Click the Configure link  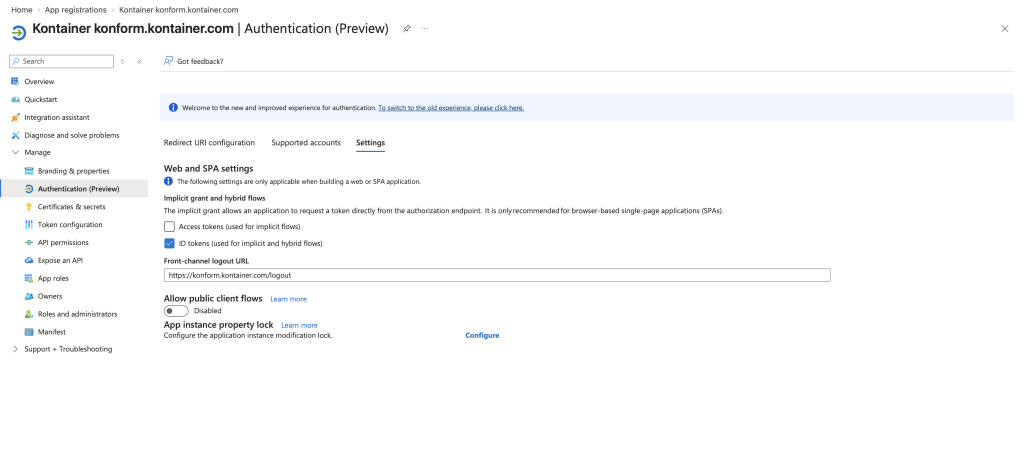(x=483, y=336)
